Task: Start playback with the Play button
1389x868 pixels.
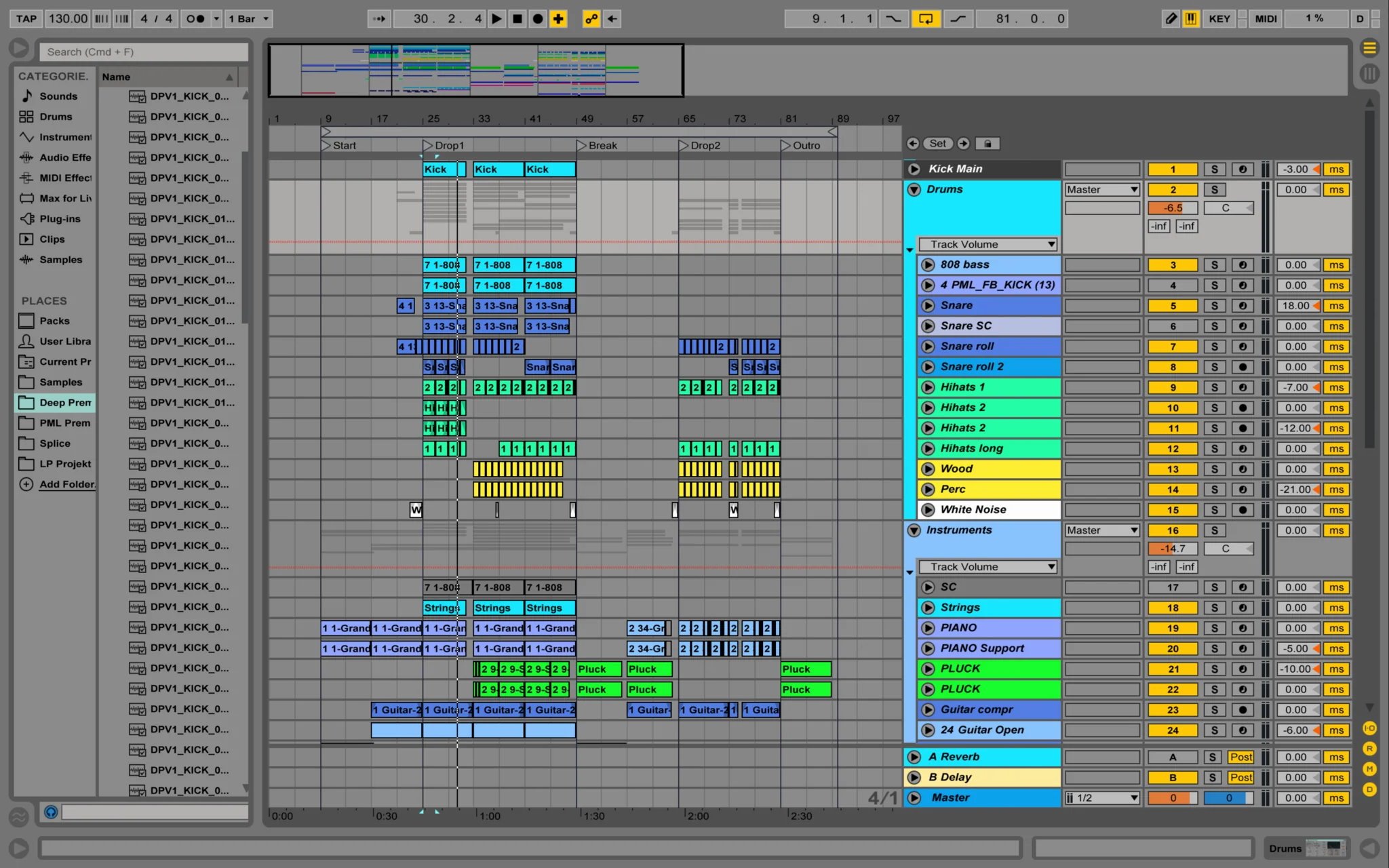Action: [497, 19]
